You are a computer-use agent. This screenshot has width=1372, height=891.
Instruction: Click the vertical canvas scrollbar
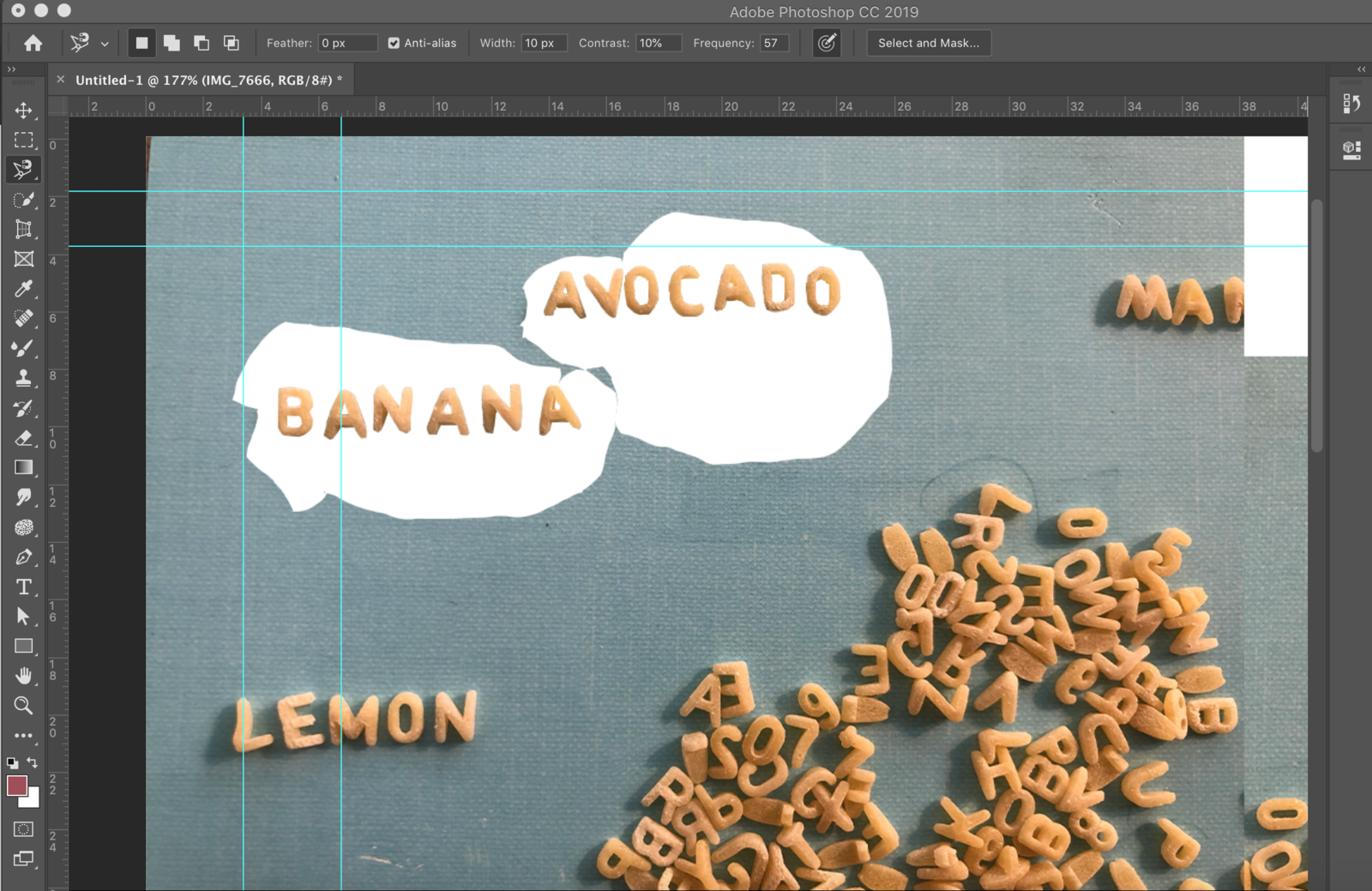click(x=1317, y=325)
